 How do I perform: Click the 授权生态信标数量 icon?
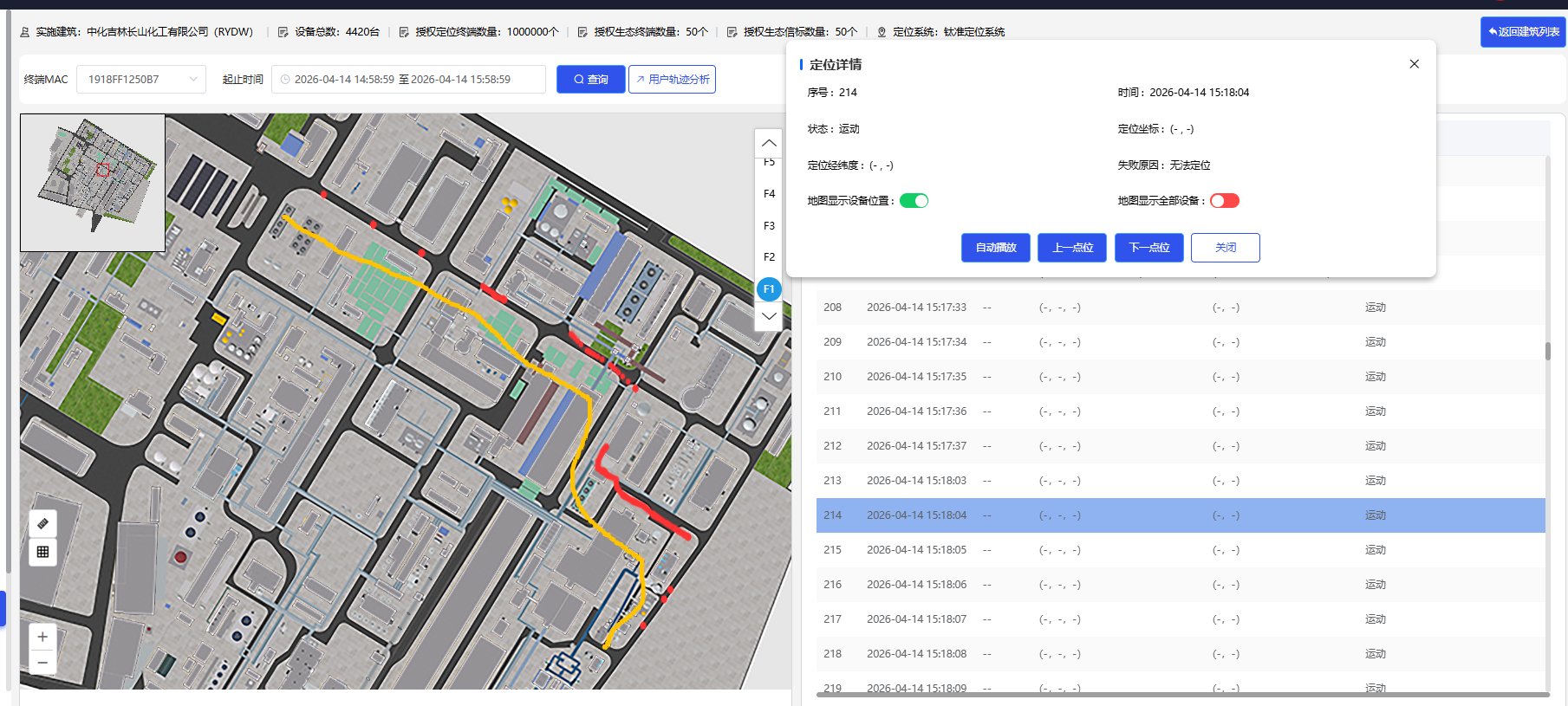pos(732,32)
